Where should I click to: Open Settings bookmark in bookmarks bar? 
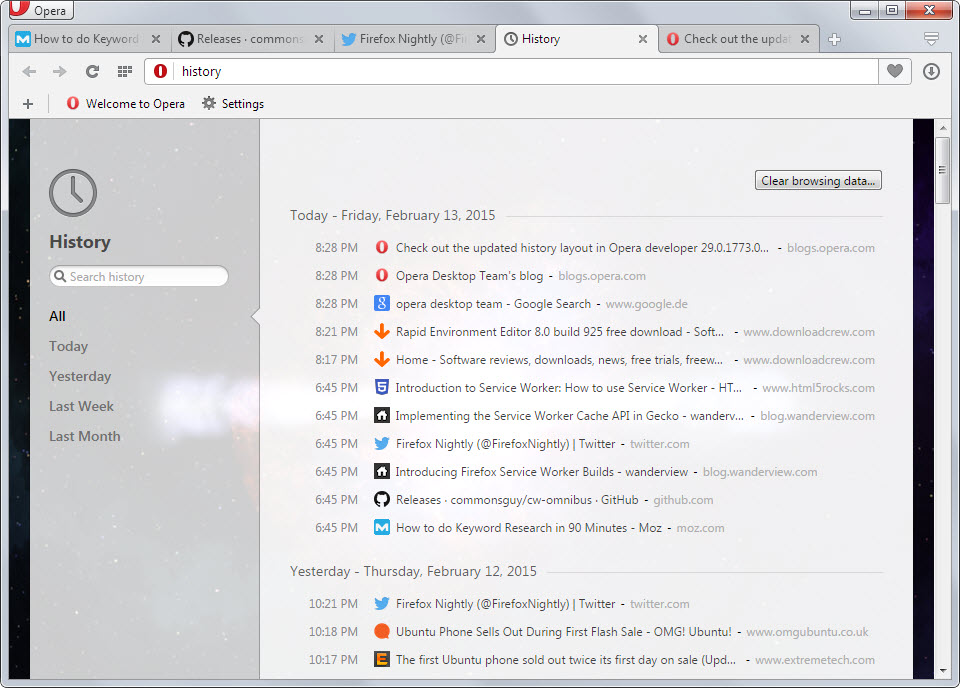point(233,104)
